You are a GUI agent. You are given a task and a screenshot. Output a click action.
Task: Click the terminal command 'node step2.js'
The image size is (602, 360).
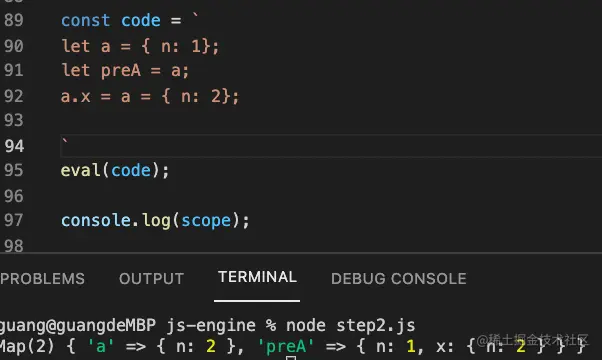[x=351, y=325]
